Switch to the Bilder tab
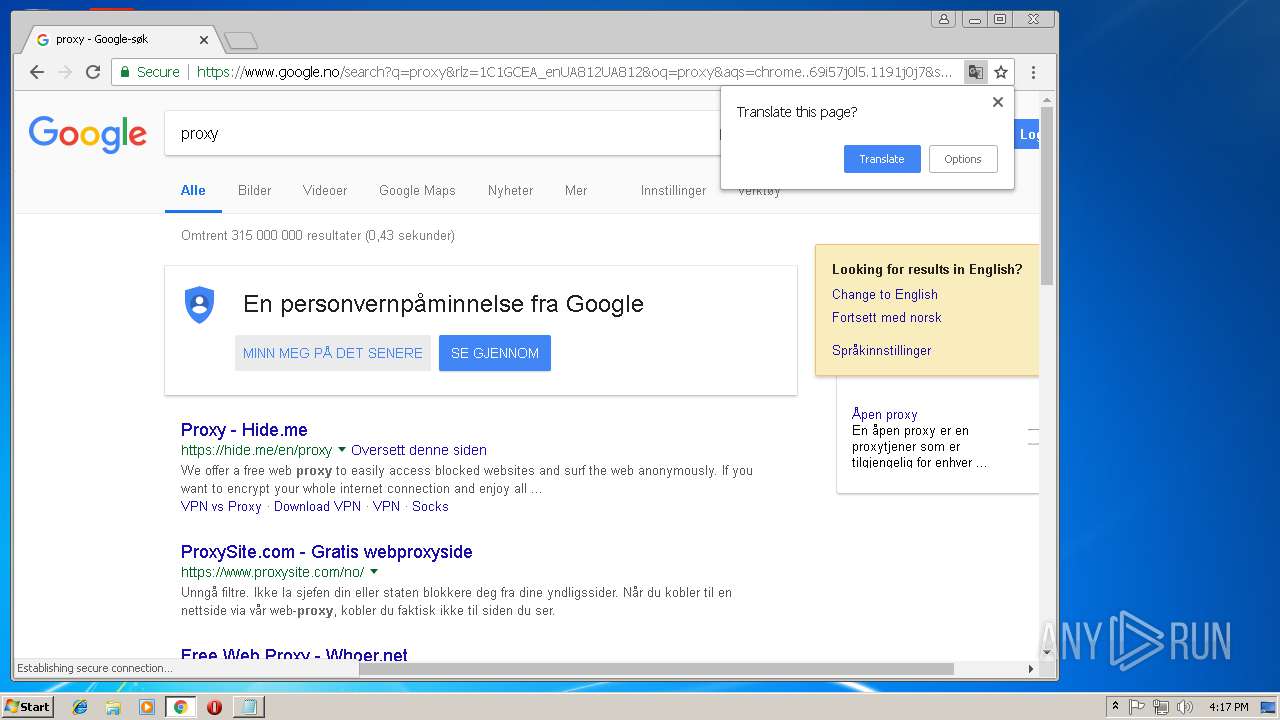This screenshot has width=1280, height=720. pos(254,190)
